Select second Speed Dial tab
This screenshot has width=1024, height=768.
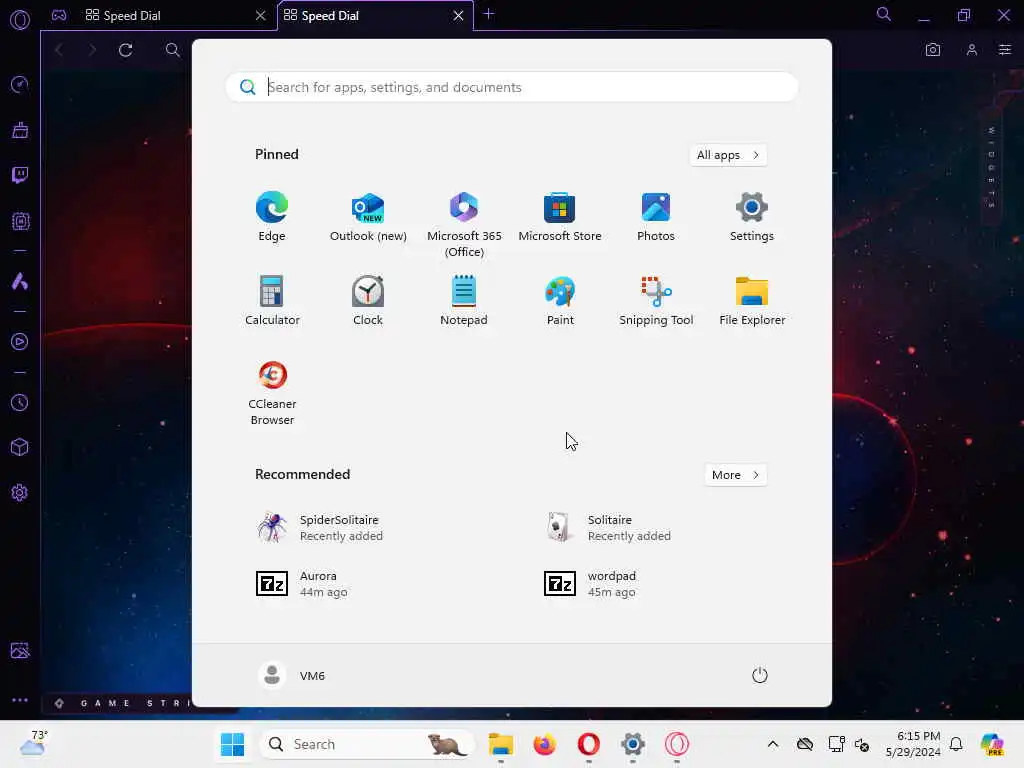(375, 16)
